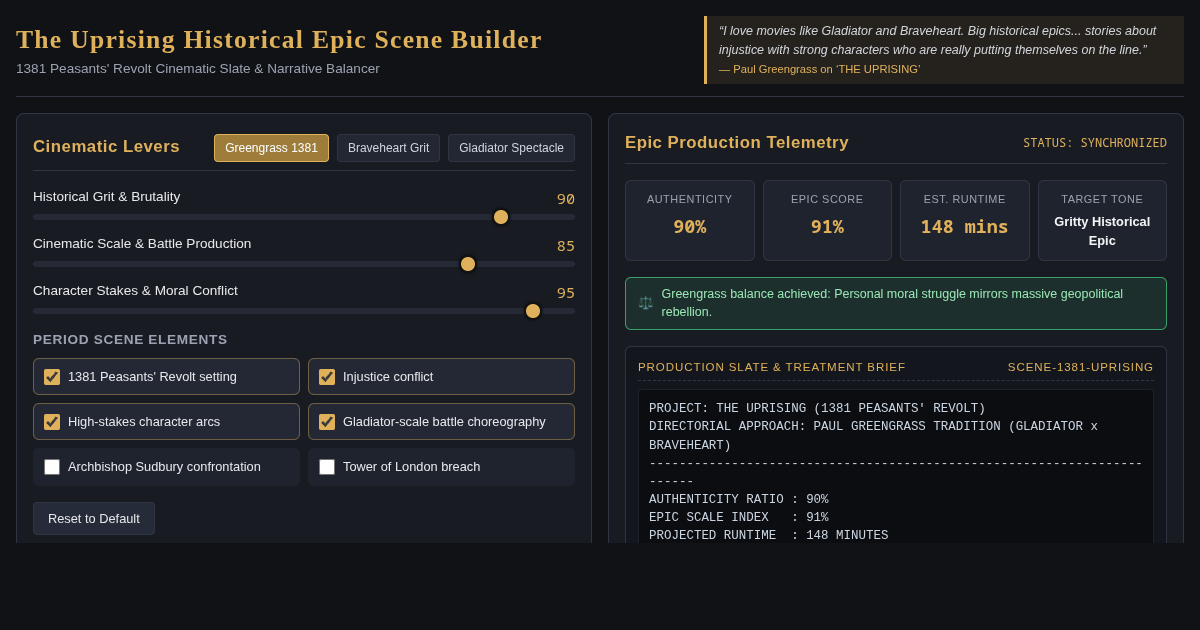Viewport: 1200px width, 630px height.
Task: Click the Cinematic Levers heading
Action: click(107, 147)
